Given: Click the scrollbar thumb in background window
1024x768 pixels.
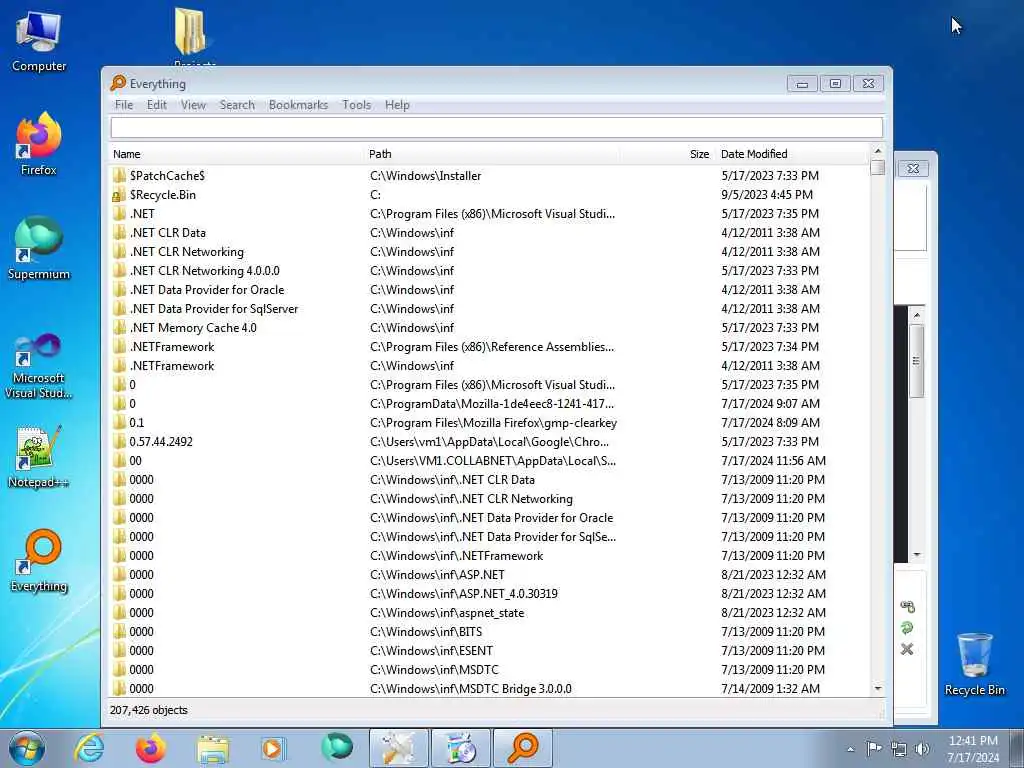Looking at the screenshot, I should tap(916, 360).
